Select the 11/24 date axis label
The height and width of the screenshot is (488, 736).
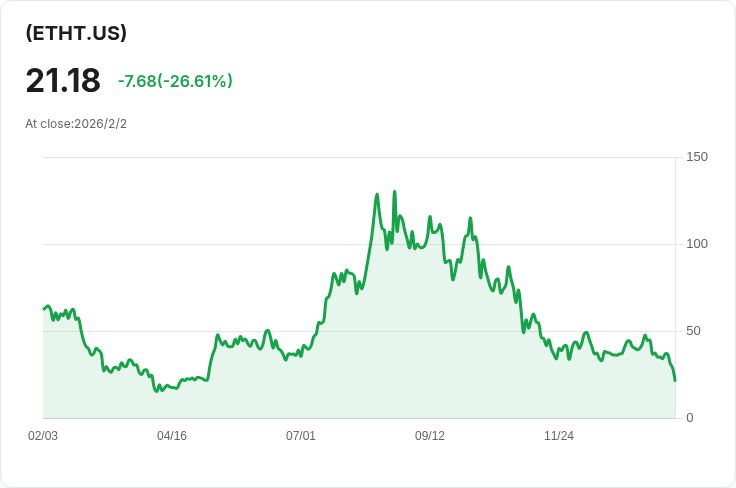pos(559,436)
